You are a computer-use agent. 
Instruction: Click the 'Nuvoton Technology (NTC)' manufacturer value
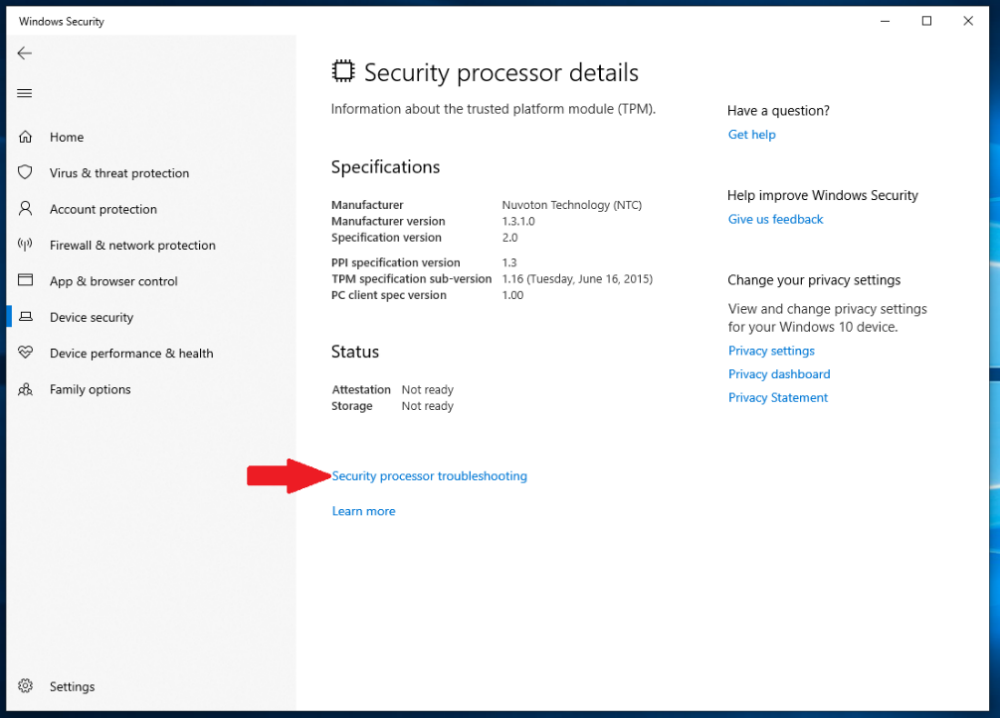(x=571, y=205)
